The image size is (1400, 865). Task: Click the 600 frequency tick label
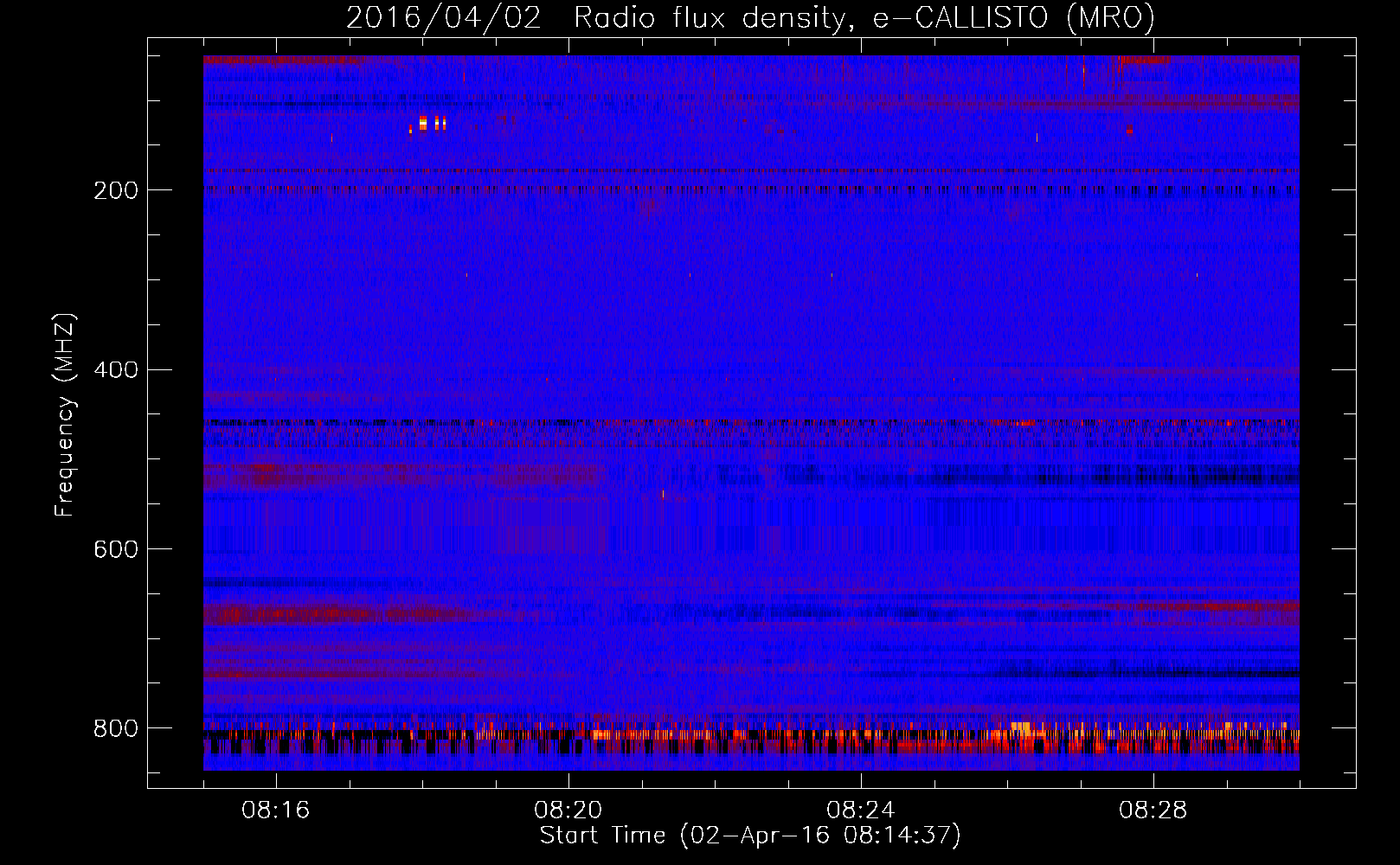(x=116, y=550)
